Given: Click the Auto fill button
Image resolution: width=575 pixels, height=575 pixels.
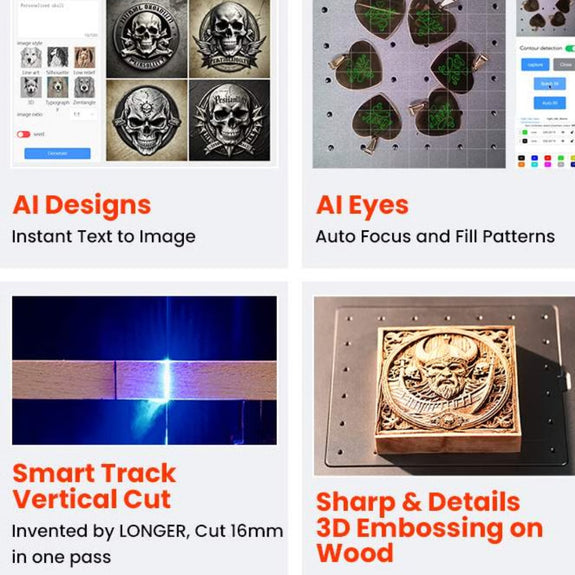Looking at the screenshot, I should pyautogui.click(x=549, y=103).
